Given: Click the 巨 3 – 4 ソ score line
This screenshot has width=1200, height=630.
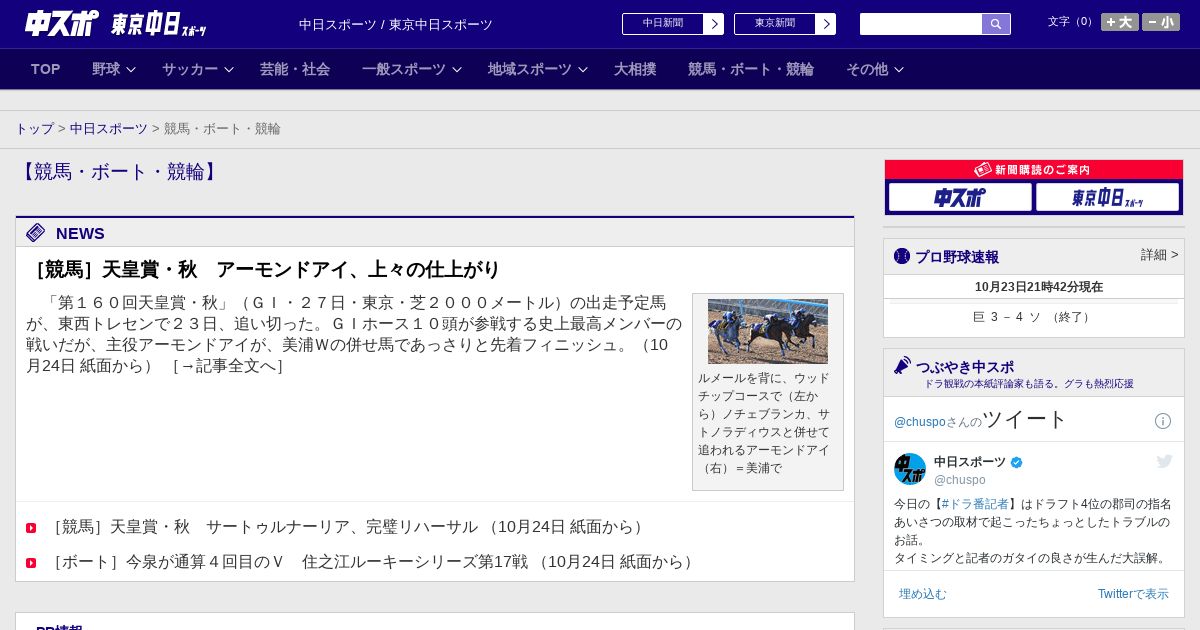Looking at the screenshot, I should [x=1034, y=317].
